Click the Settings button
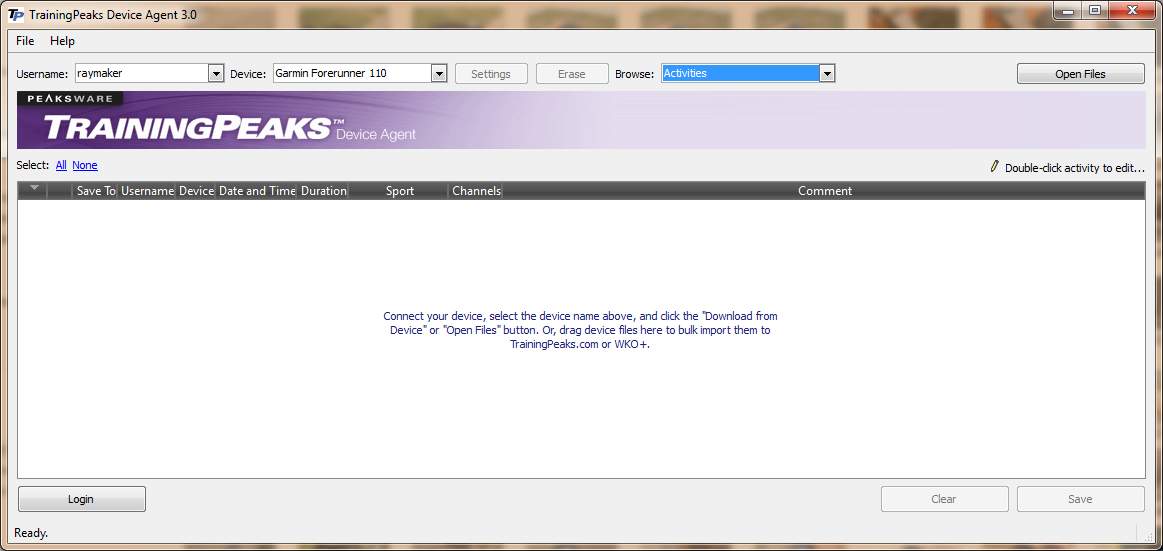Viewport: 1163px width, 551px height. click(x=491, y=74)
